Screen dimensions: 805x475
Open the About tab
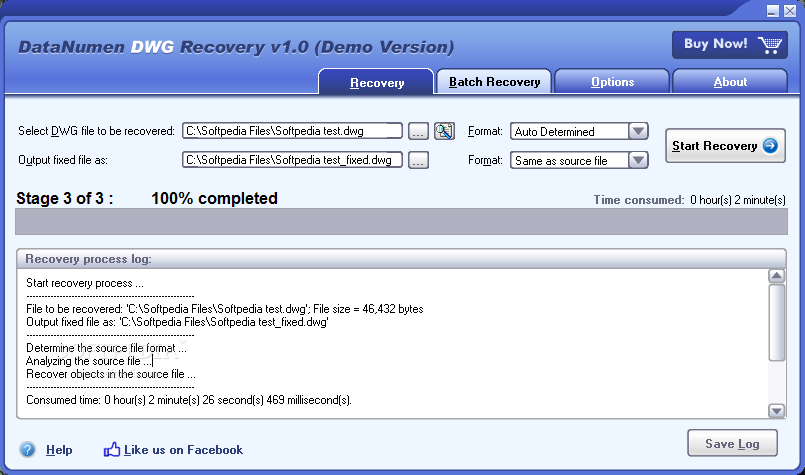730,82
